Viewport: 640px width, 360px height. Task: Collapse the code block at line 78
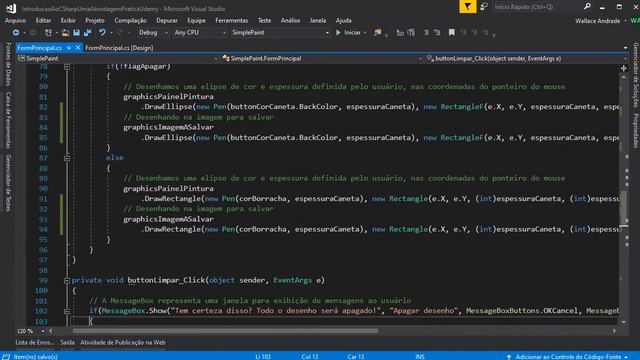67,66
